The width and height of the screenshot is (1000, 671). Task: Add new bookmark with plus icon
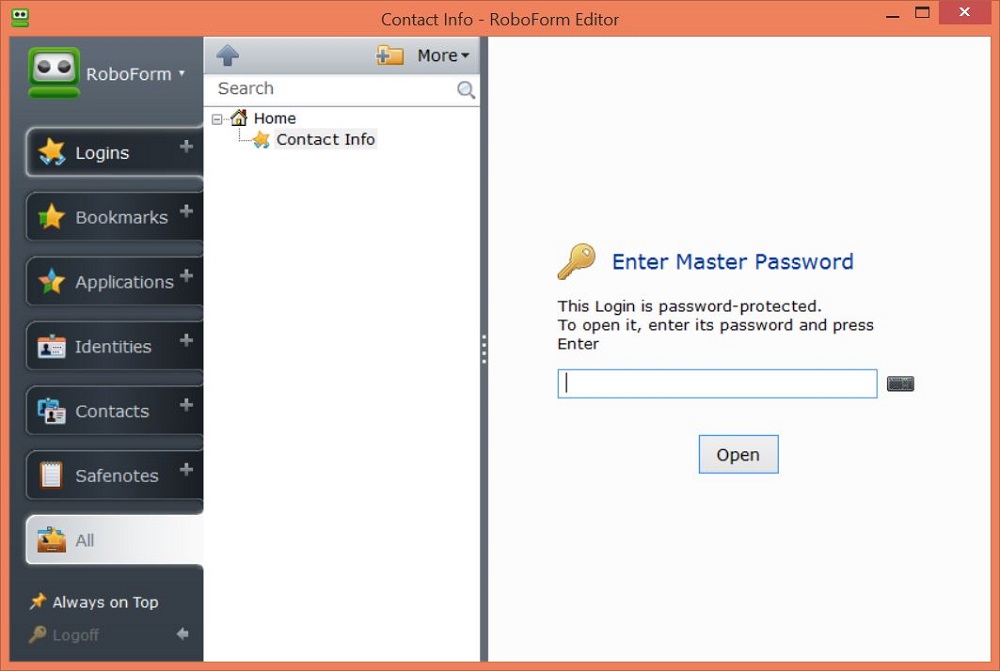pos(186,211)
